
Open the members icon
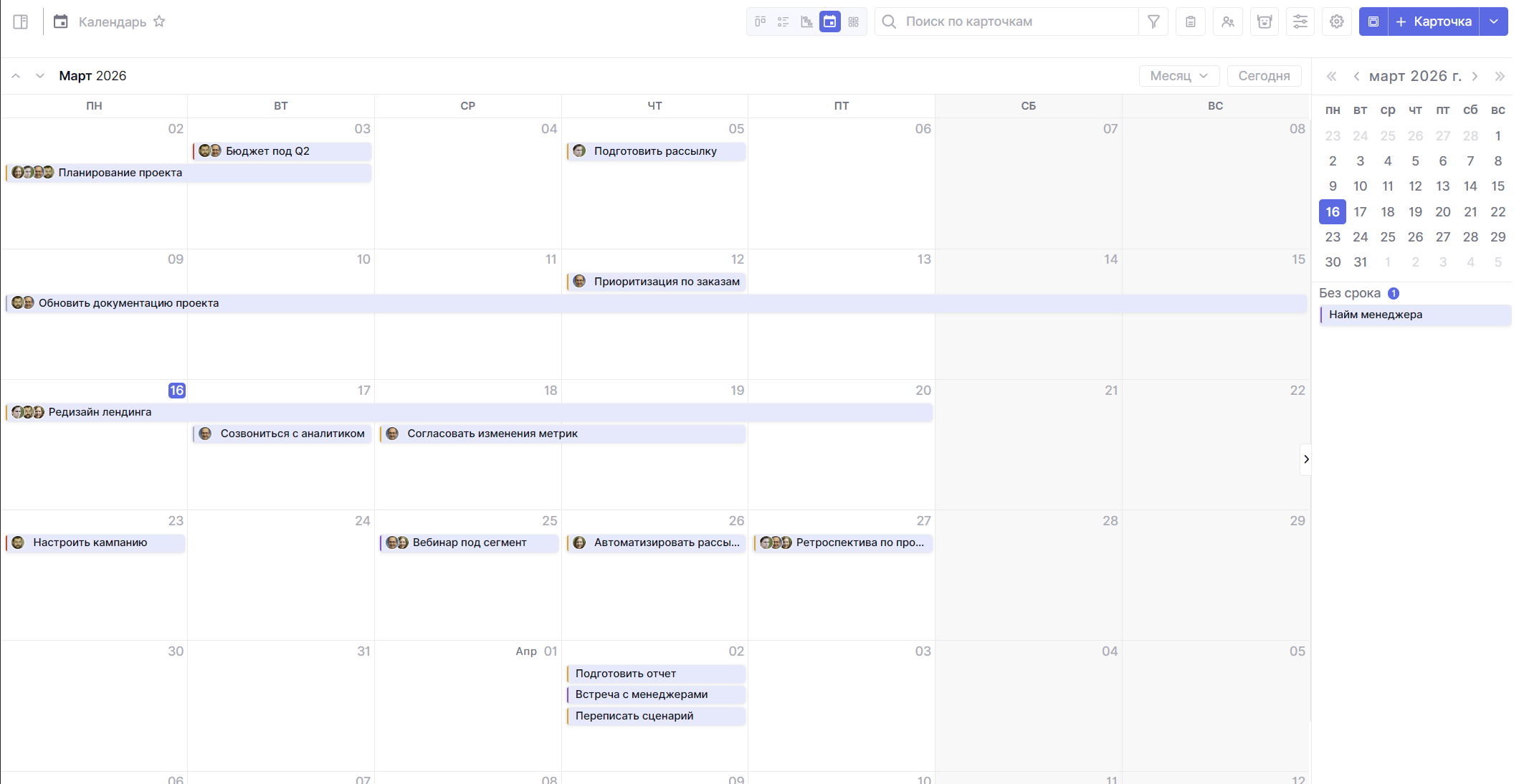pyautogui.click(x=1228, y=21)
